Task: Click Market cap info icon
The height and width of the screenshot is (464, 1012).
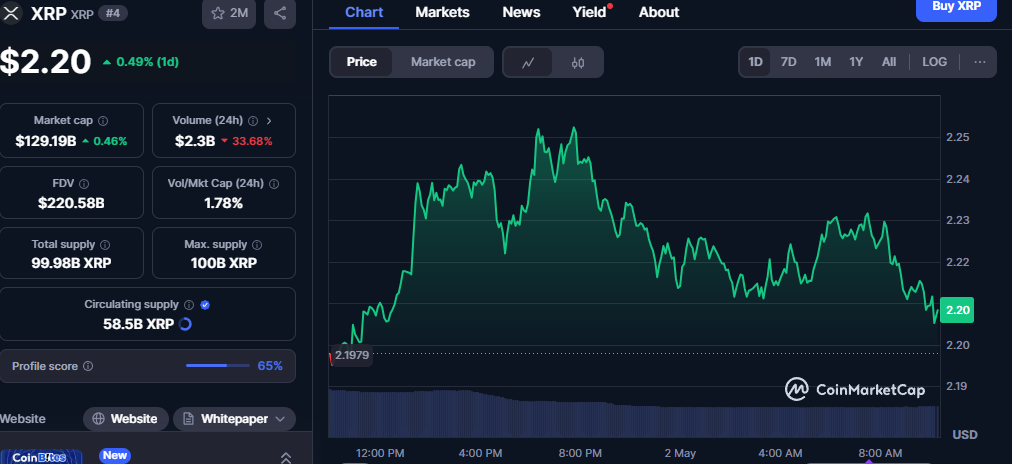Action: point(103,121)
